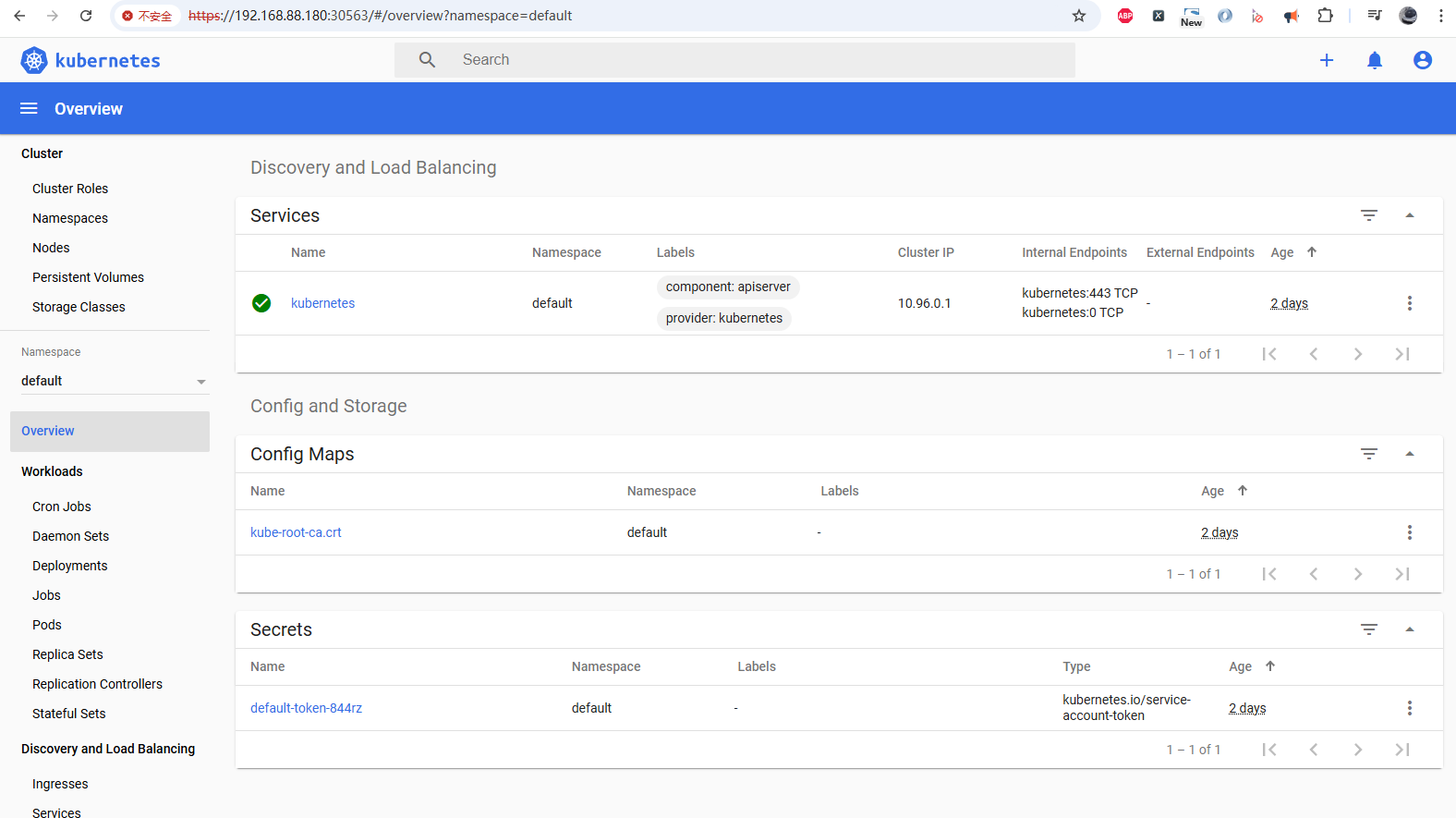Go to next page in Services
Screen dimensions: 1456x818
point(1358,354)
